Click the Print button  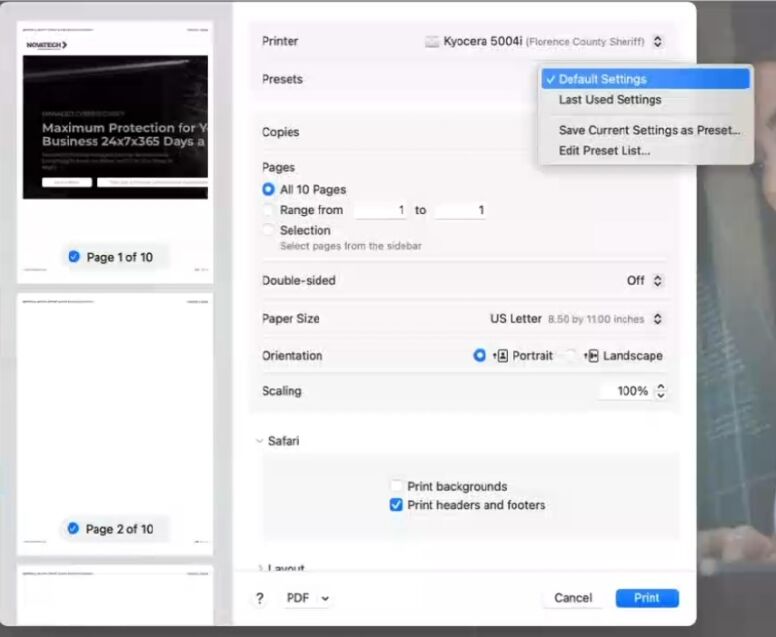(x=646, y=598)
